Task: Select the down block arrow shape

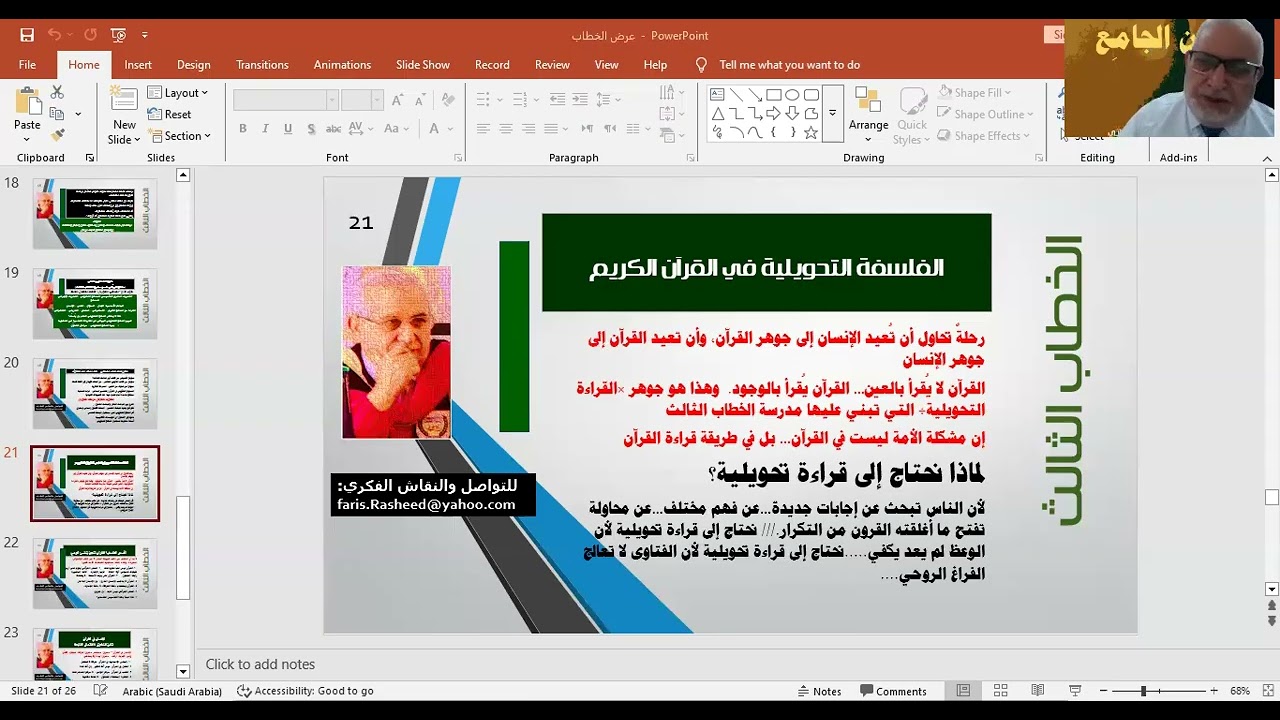Action: [x=792, y=114]
